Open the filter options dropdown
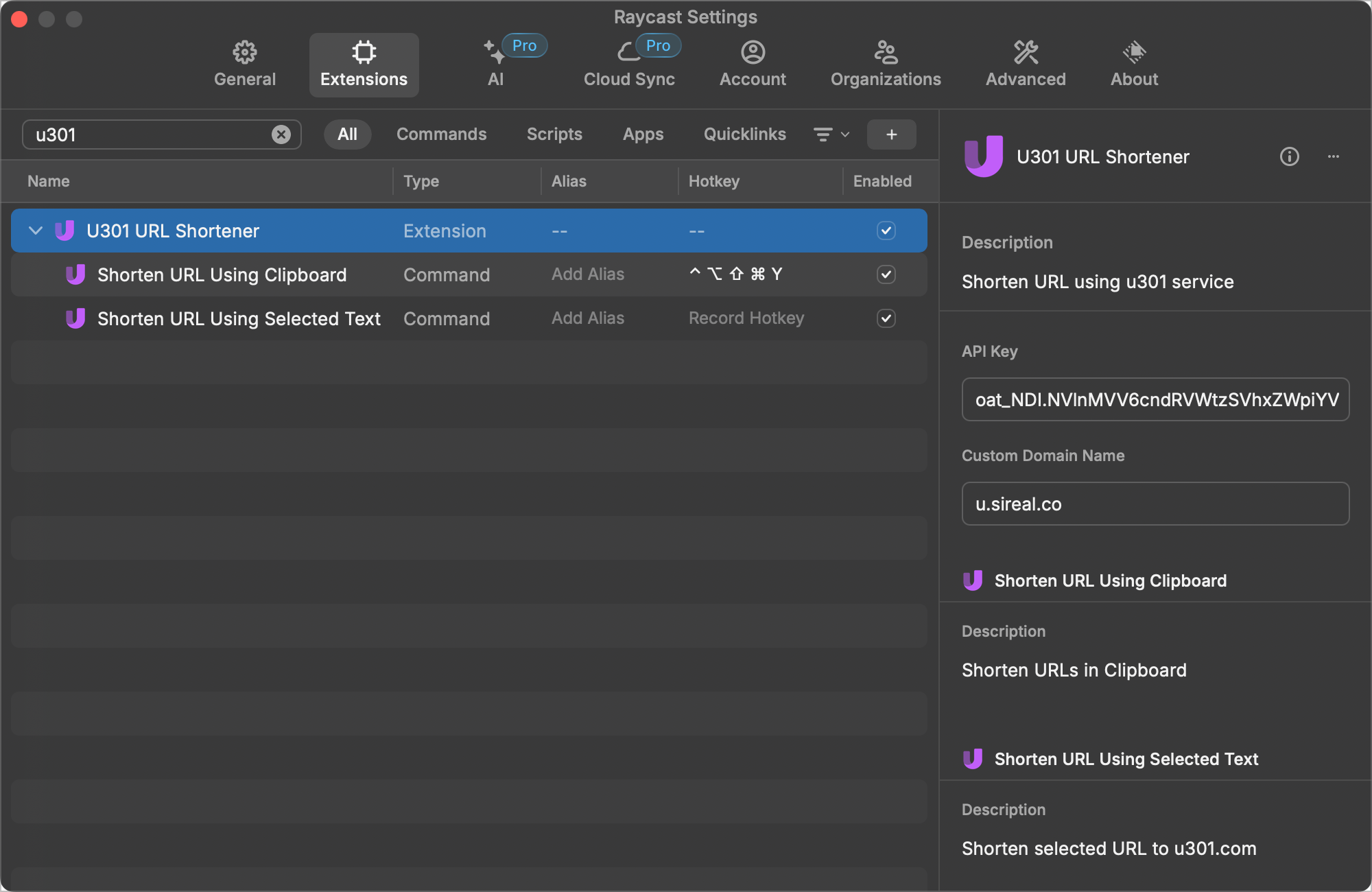 pos(831,134)
